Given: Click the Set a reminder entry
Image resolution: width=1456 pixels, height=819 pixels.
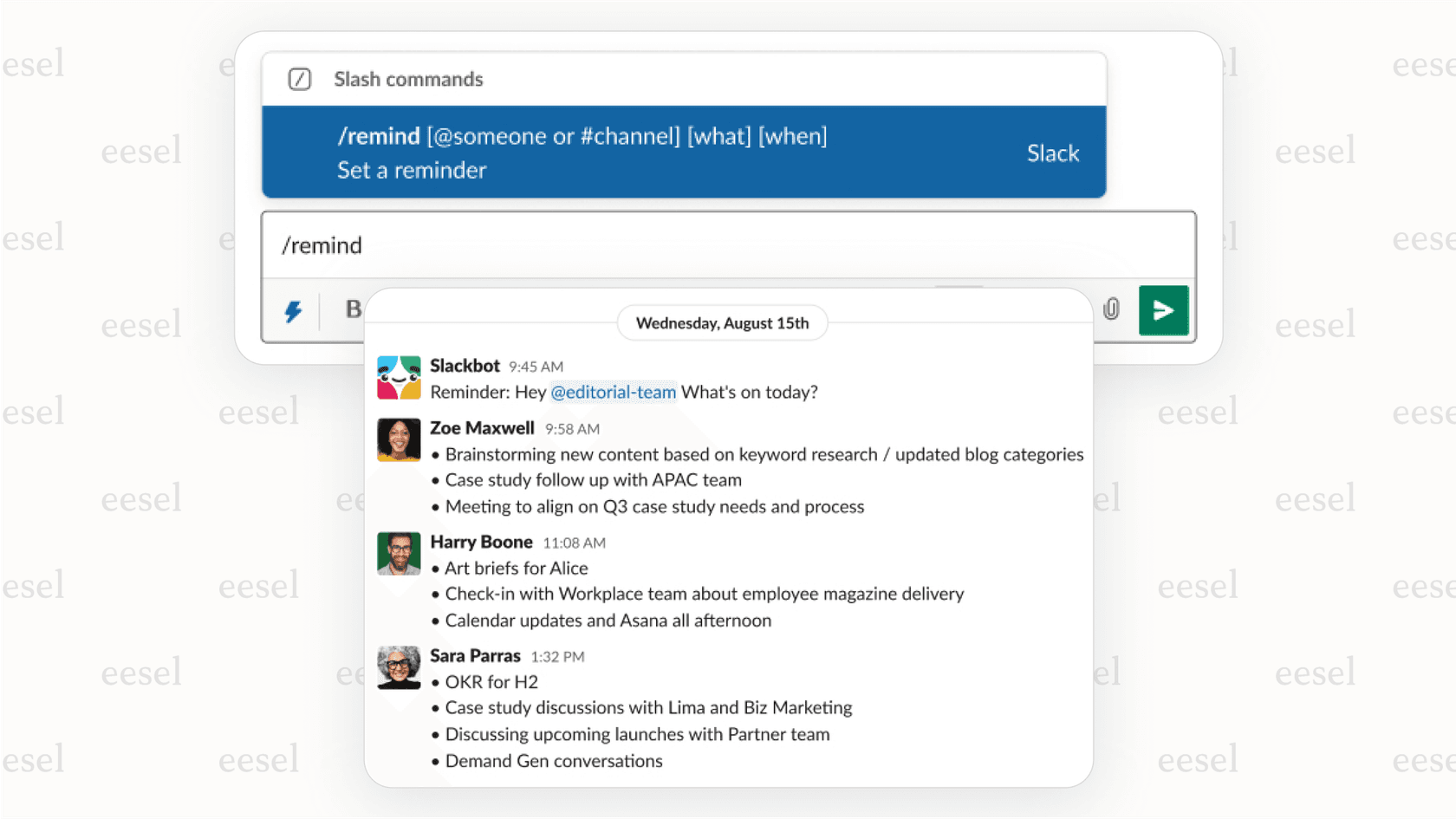Looking at the screenshot, I should click(x=411, y=171).
